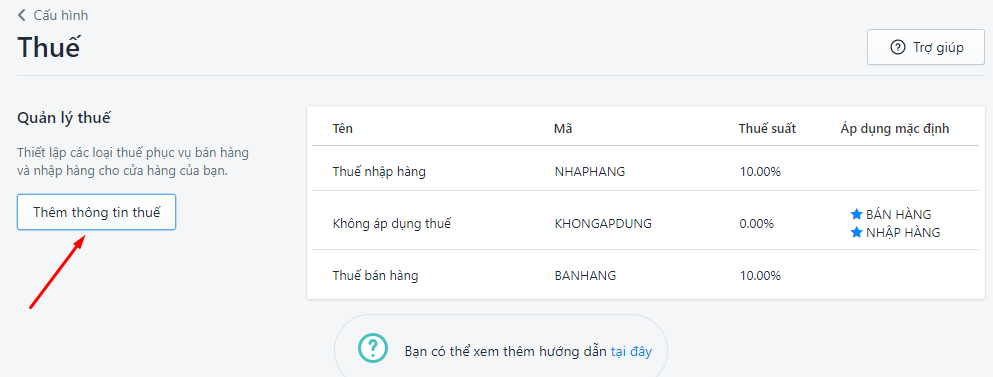Click the Áp dụng mặc định header
993x377 pixels.
[x=895, y=129]
